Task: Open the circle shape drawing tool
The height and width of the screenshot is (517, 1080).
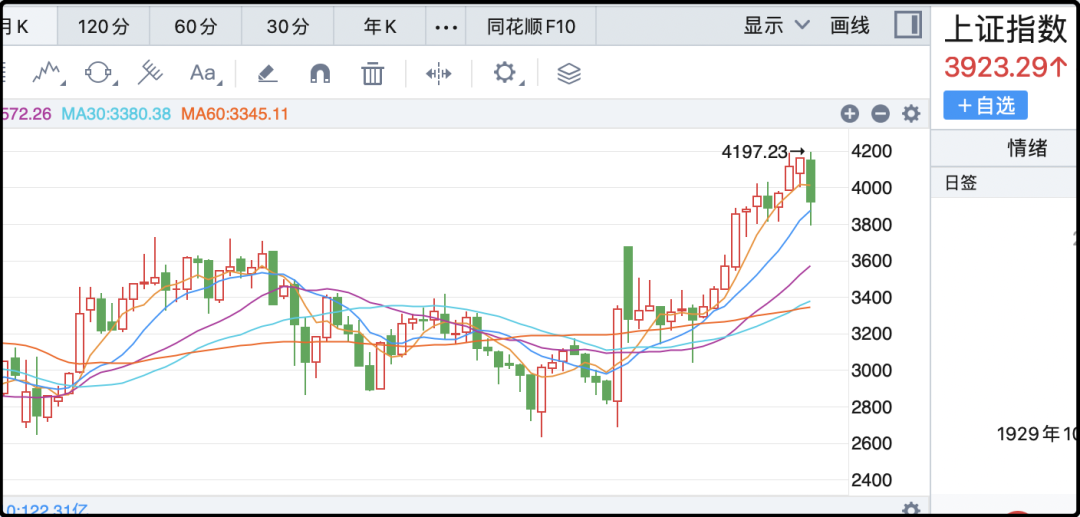Action: point(99,73)
